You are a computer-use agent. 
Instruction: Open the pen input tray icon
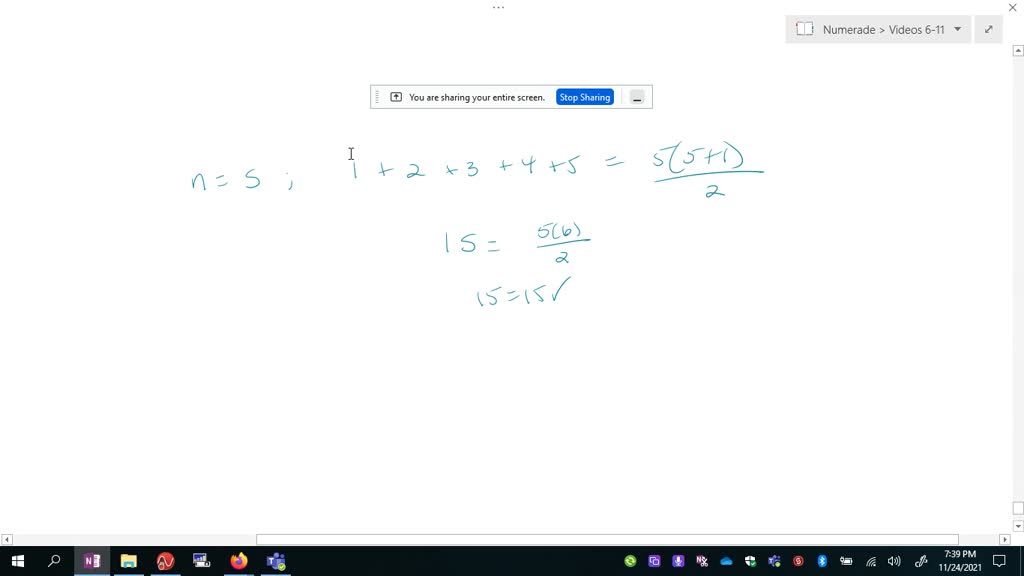pos(920,561)
